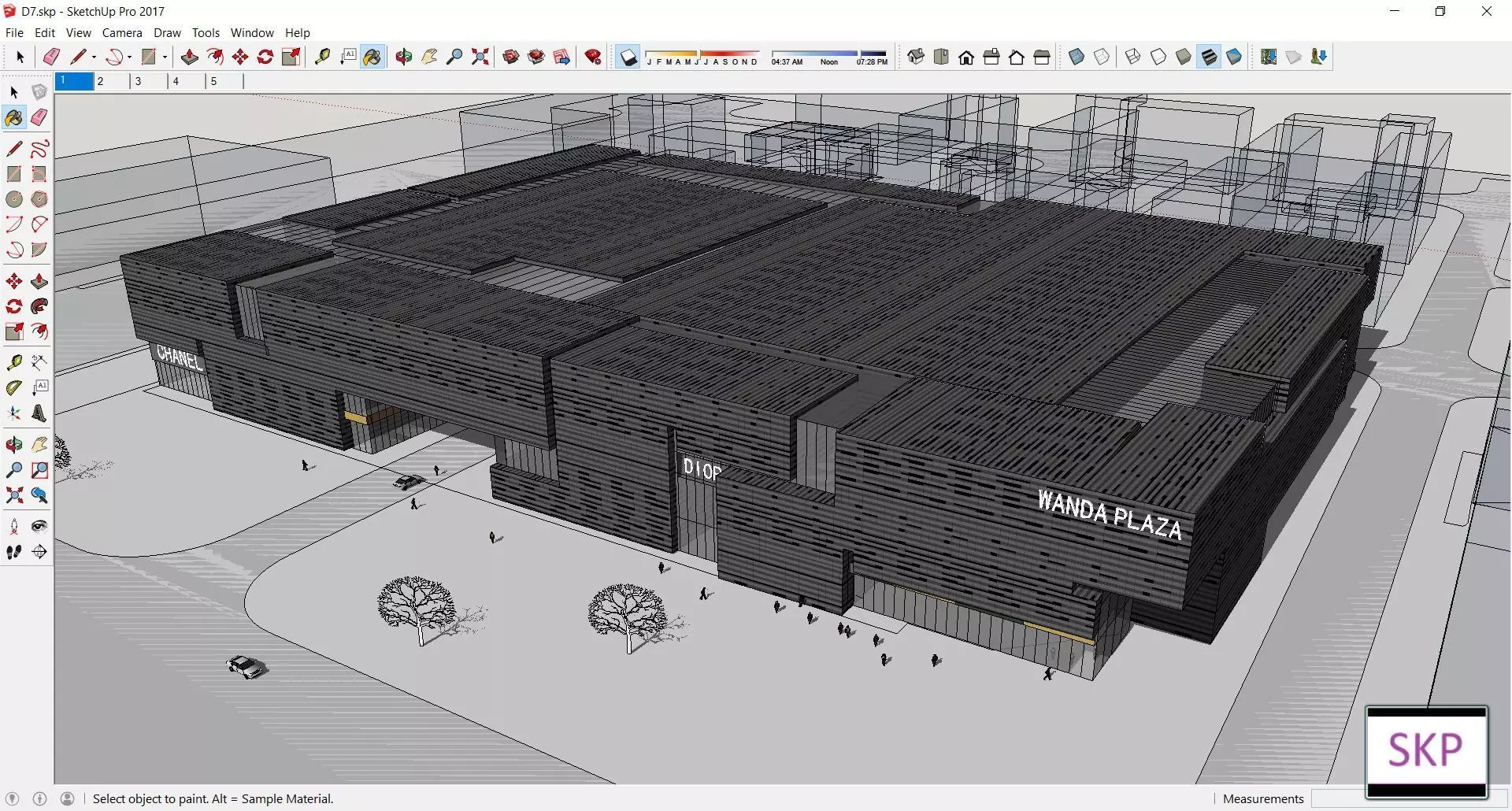Viewport: 1512px width, 811px height.
Task: Click the user sign-in status bar icon
Action: (x=68, y=798)
